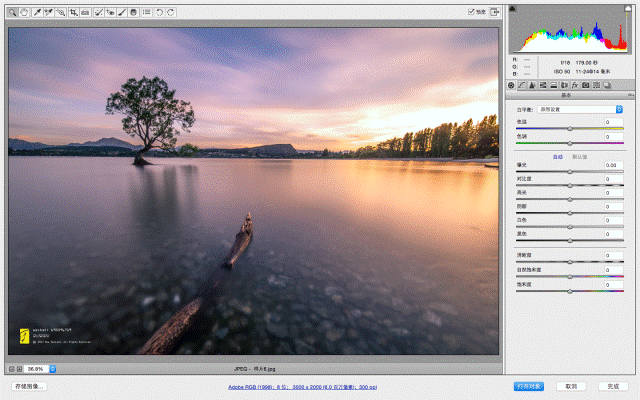
Task: Toggle shadow clipping warning in histogram
Action: [513, 10]
